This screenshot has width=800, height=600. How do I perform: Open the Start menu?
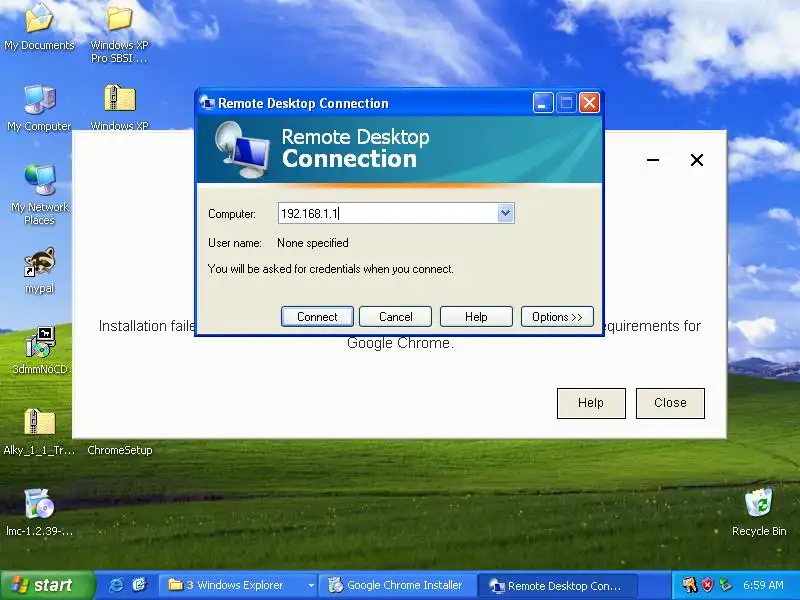pyautogui.click(x=47, y=585)
